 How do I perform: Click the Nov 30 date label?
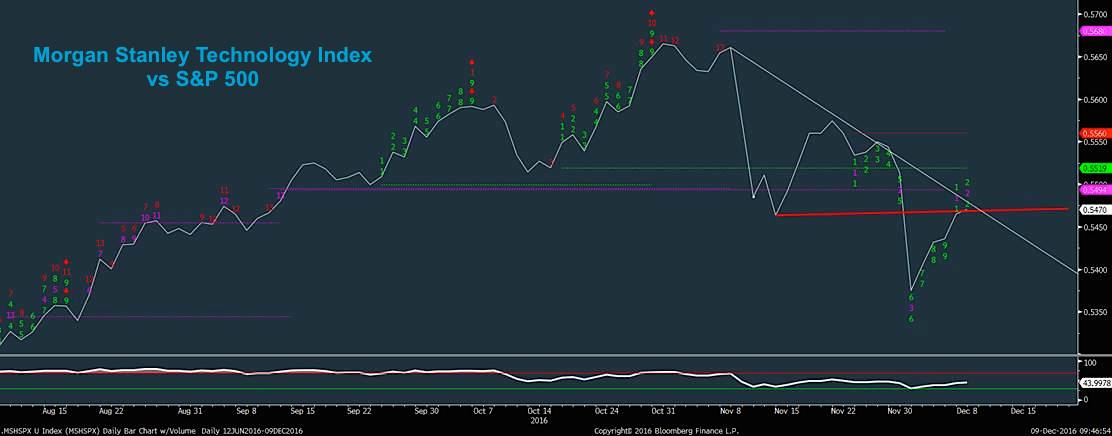(x=900, y=410)
